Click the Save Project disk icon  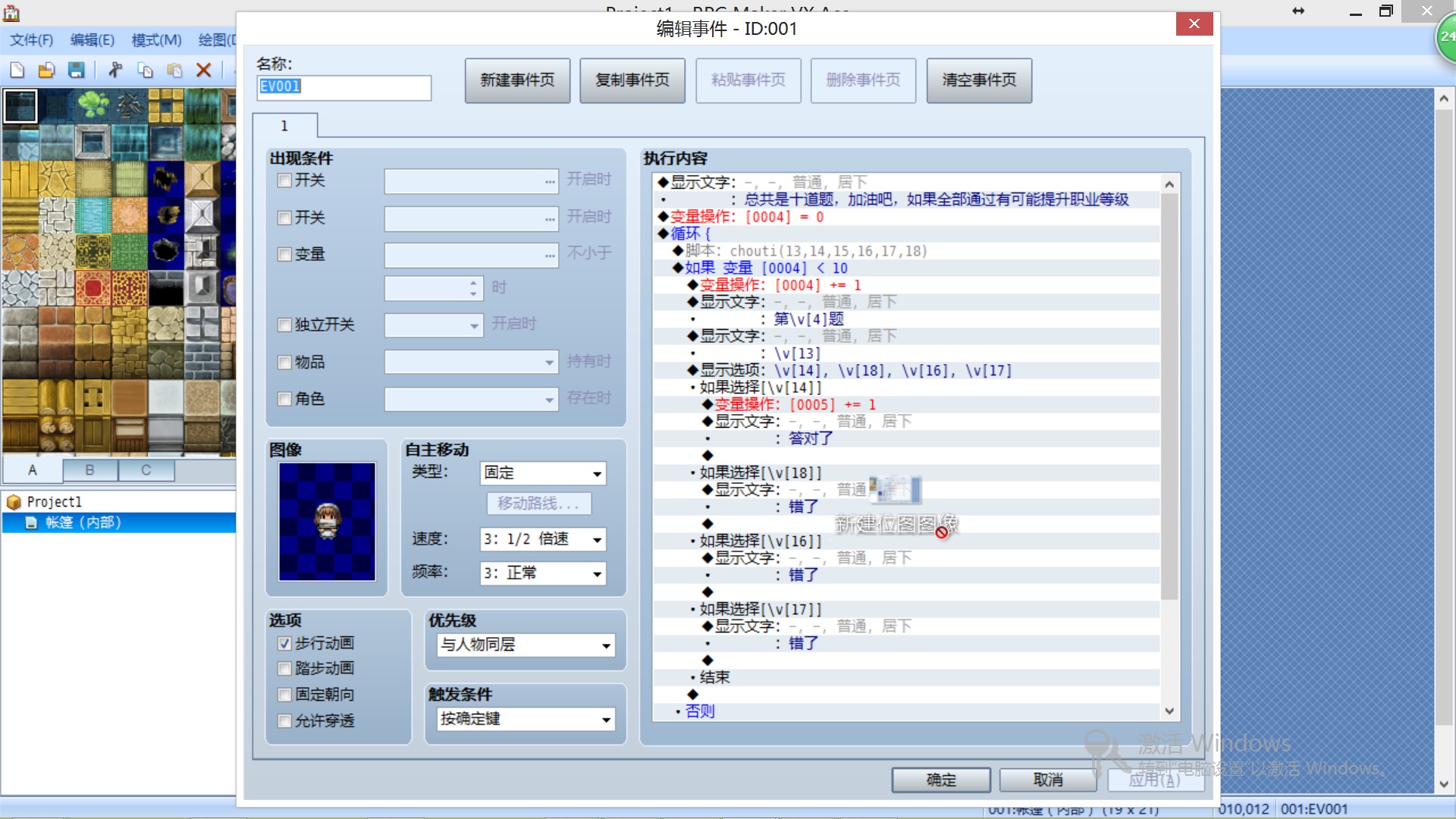pos(76,71)
